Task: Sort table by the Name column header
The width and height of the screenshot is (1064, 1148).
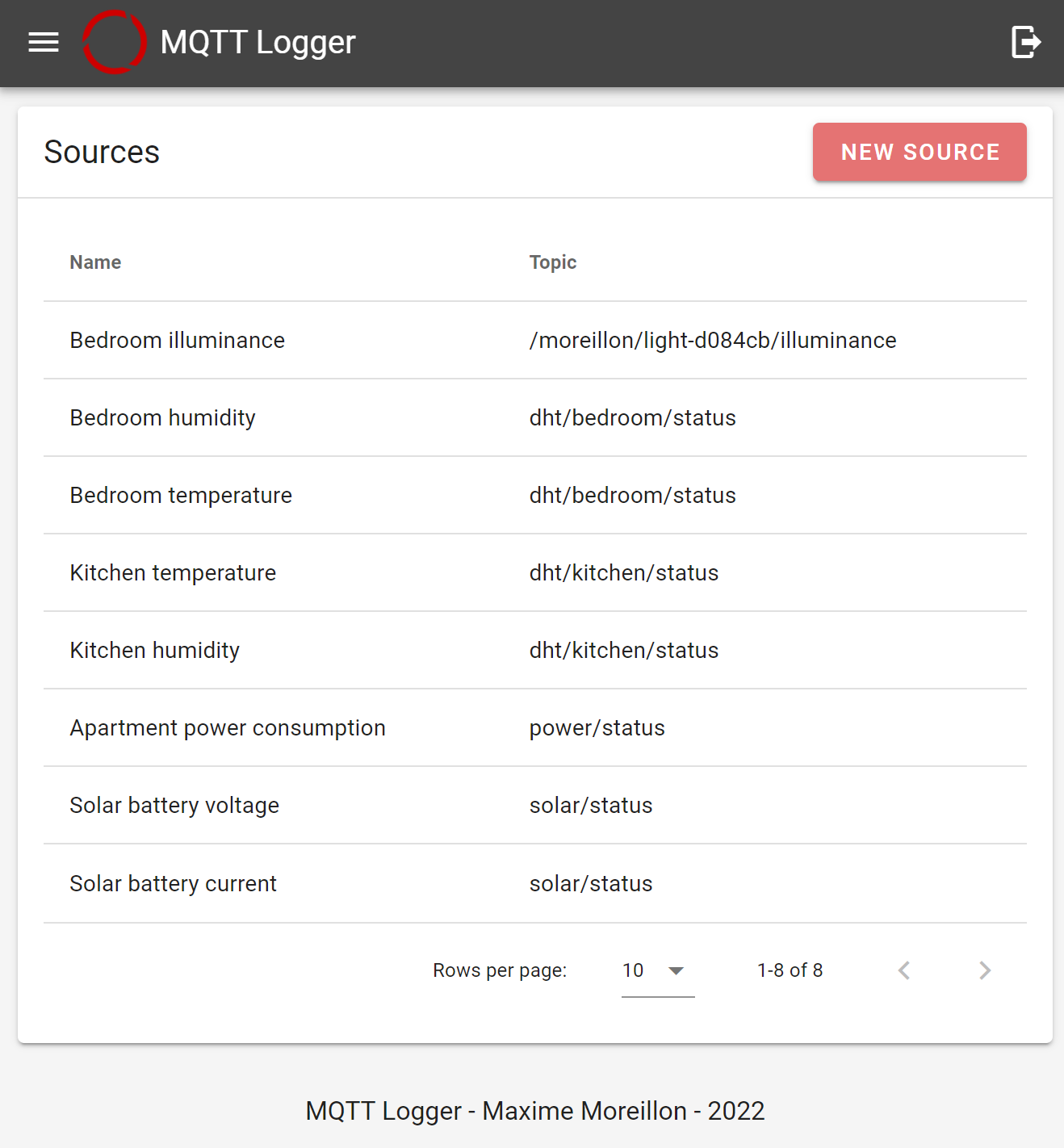Action: (95, 262)
